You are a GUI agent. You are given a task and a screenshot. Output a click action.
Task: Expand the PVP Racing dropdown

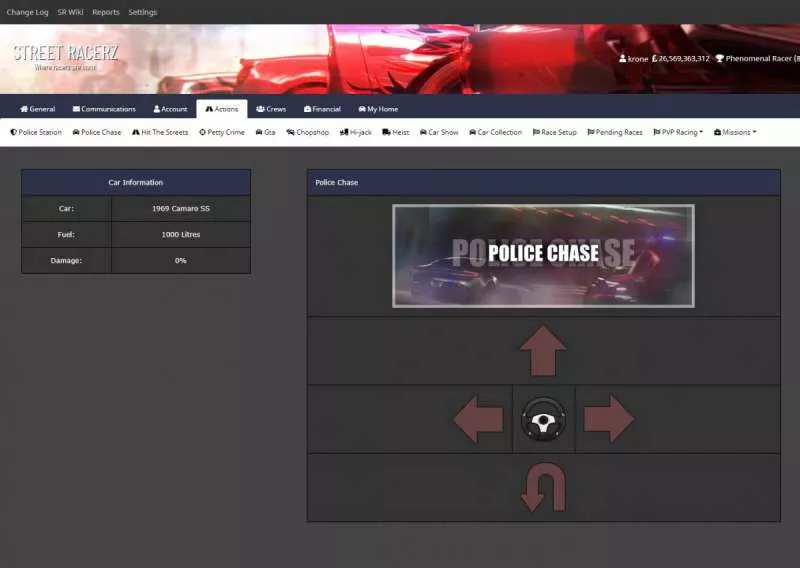click(678, 132)
